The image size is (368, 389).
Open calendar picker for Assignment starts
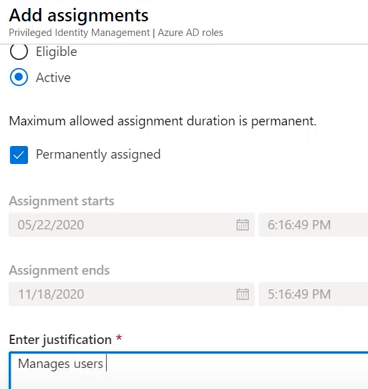(242, 225)
